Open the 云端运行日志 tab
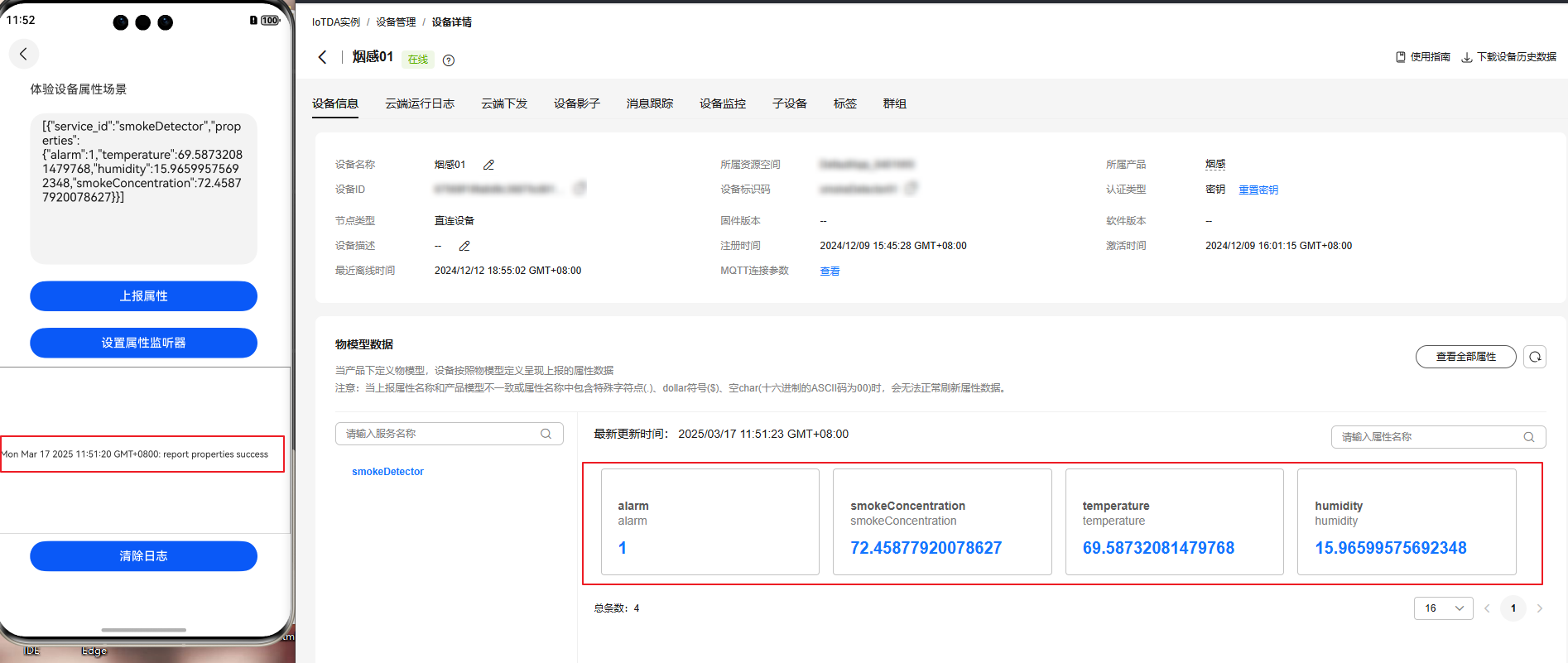Image resolution: width=1568 pixels, height=663 pixels. [x=420, y=103]
